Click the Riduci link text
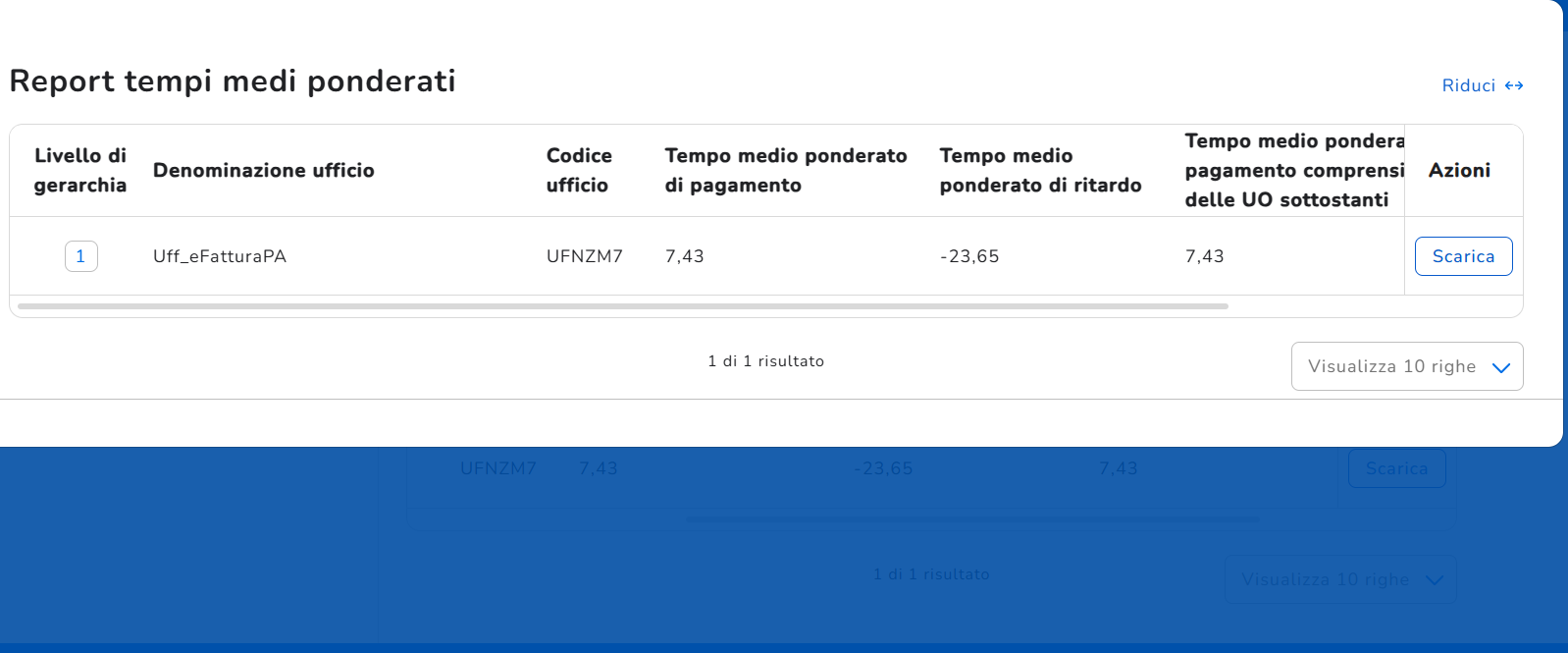Viewport: 1568px width, 653px height. (1468, 85)
